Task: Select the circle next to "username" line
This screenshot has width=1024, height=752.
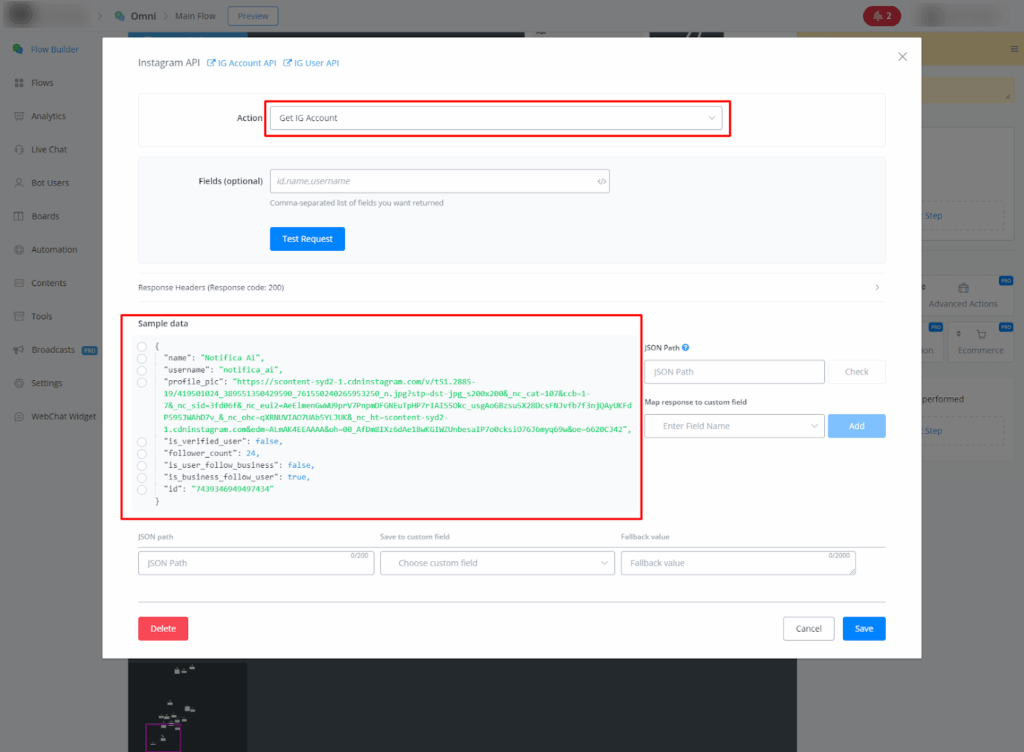Action: click(x=142, y=370)
